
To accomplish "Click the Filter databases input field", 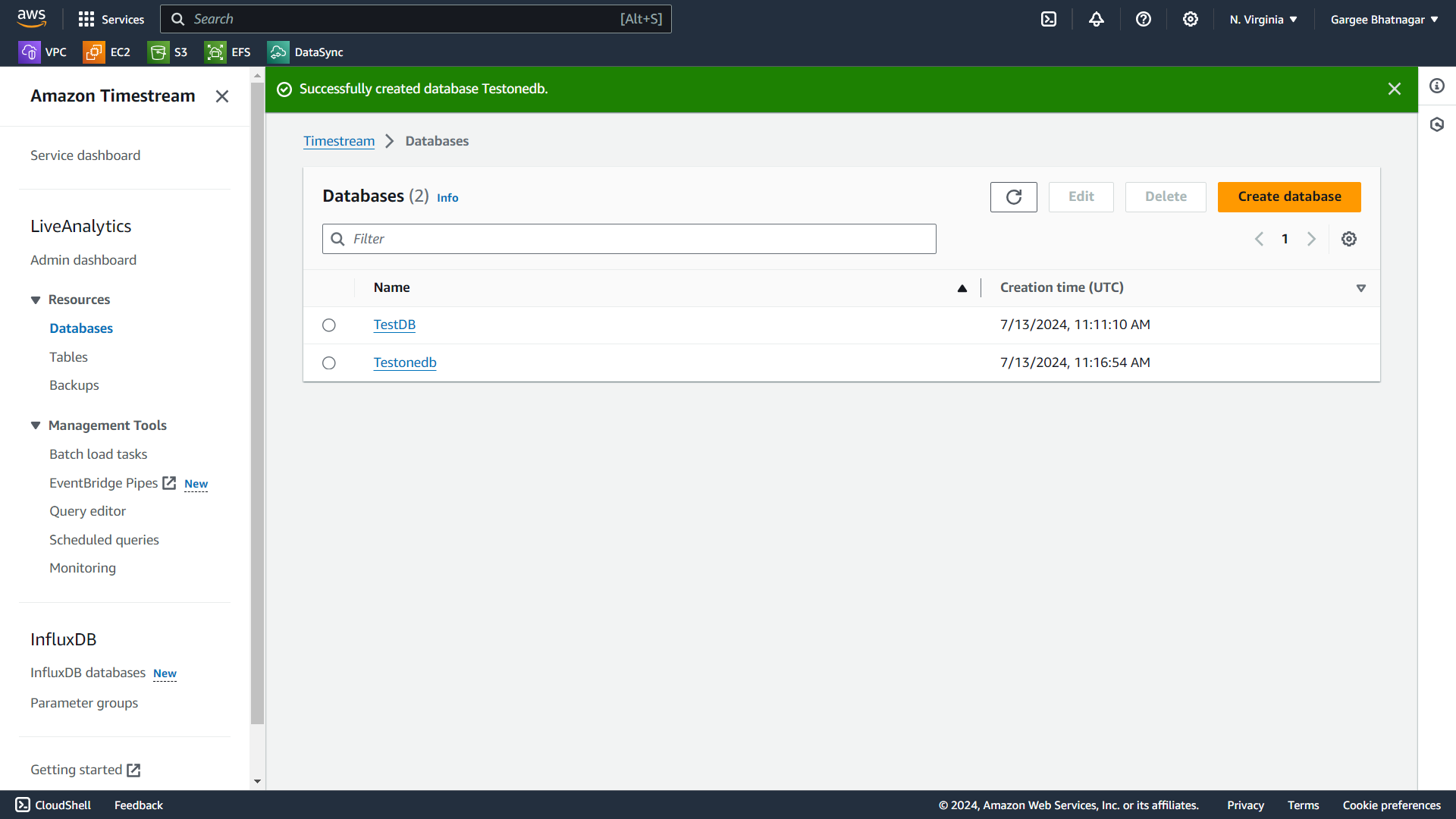I will (x=637, y=239).
